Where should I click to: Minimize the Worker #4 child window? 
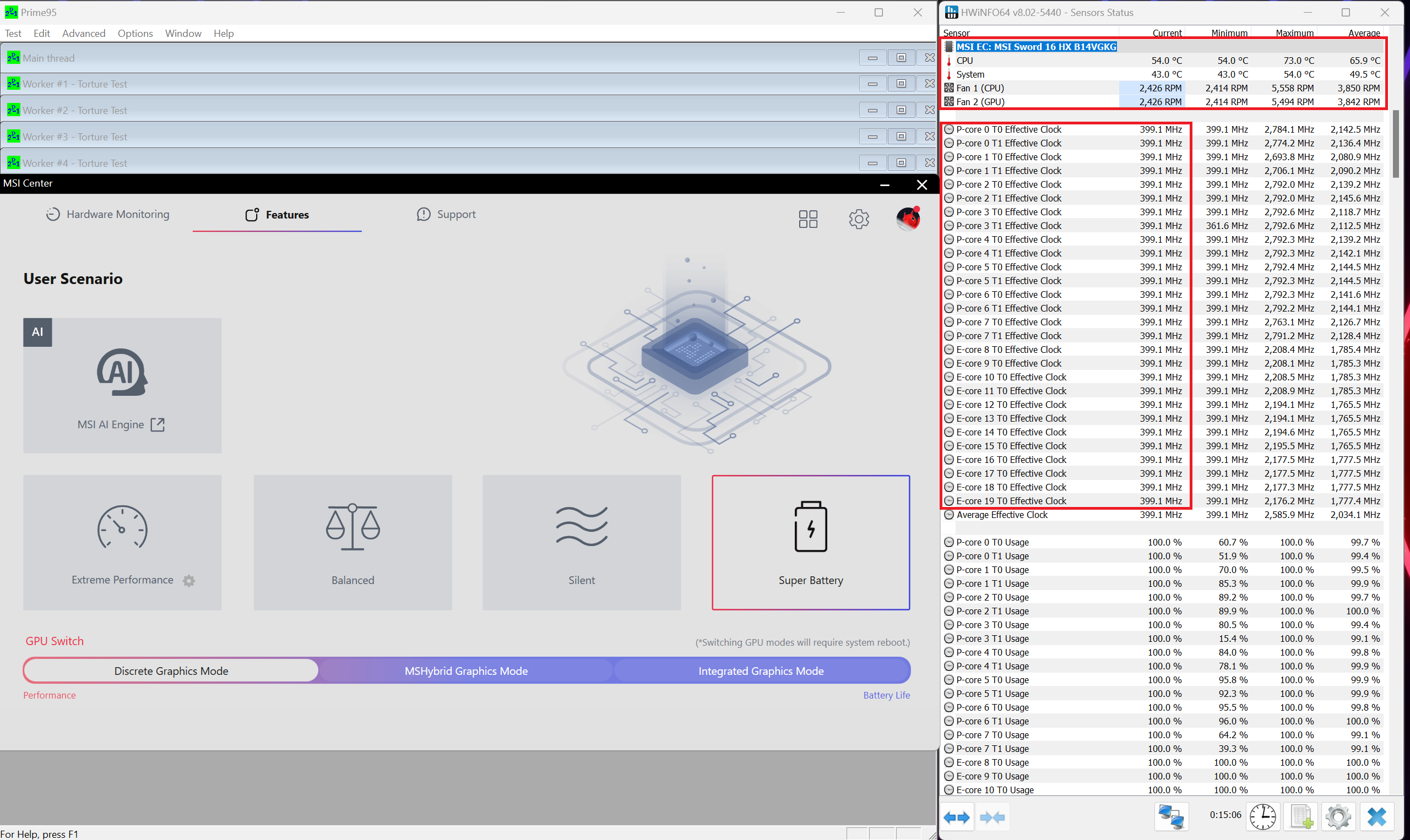tap(872, 163)
